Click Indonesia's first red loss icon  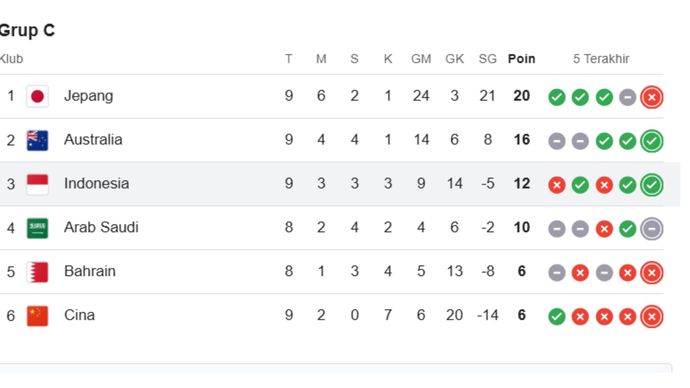pos(557,185)
